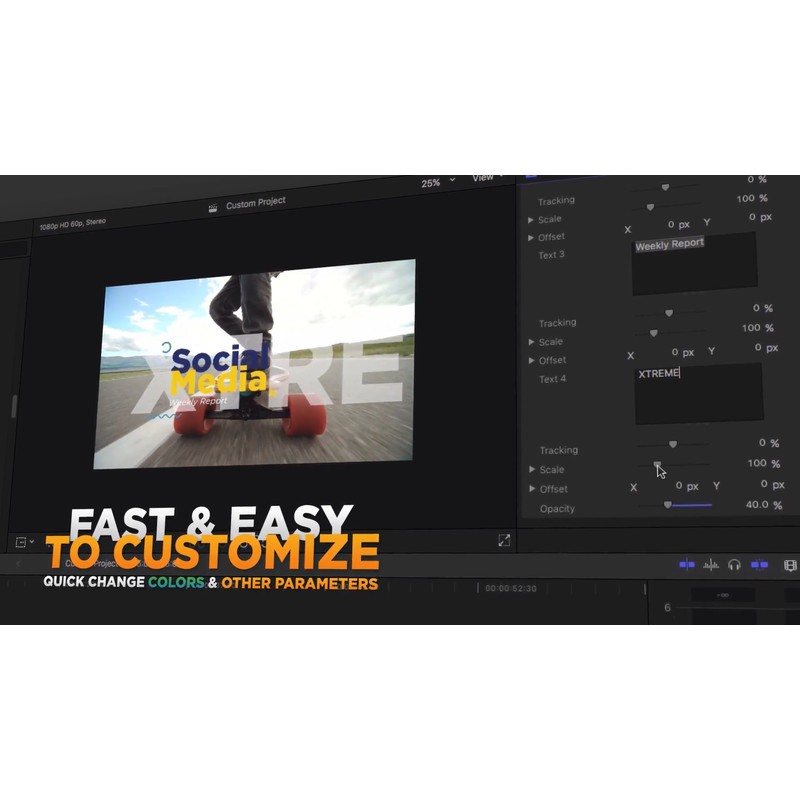Open the viewer layout icon at bottom-left
The image size is (800, 800).
coord(22,541)
